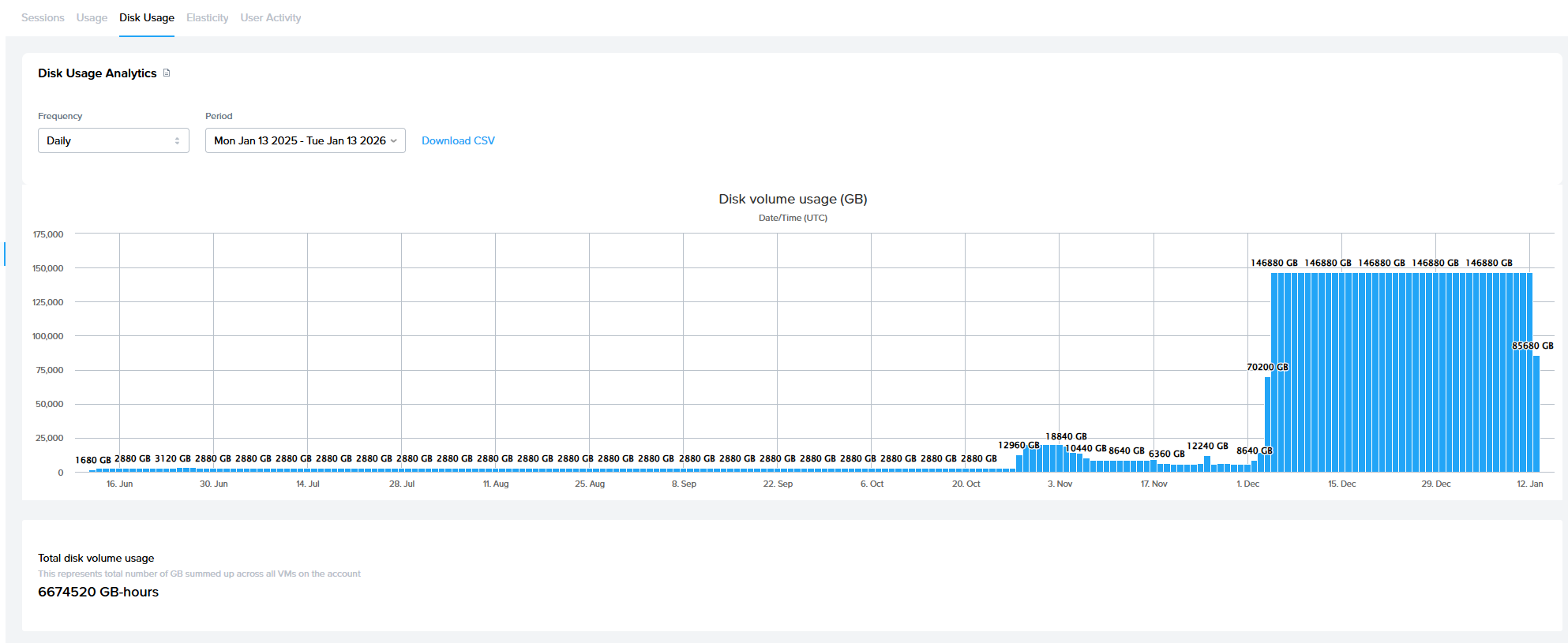Click the 1. Dec x-axis label
1568x643 pixels.
point(1247,484)
